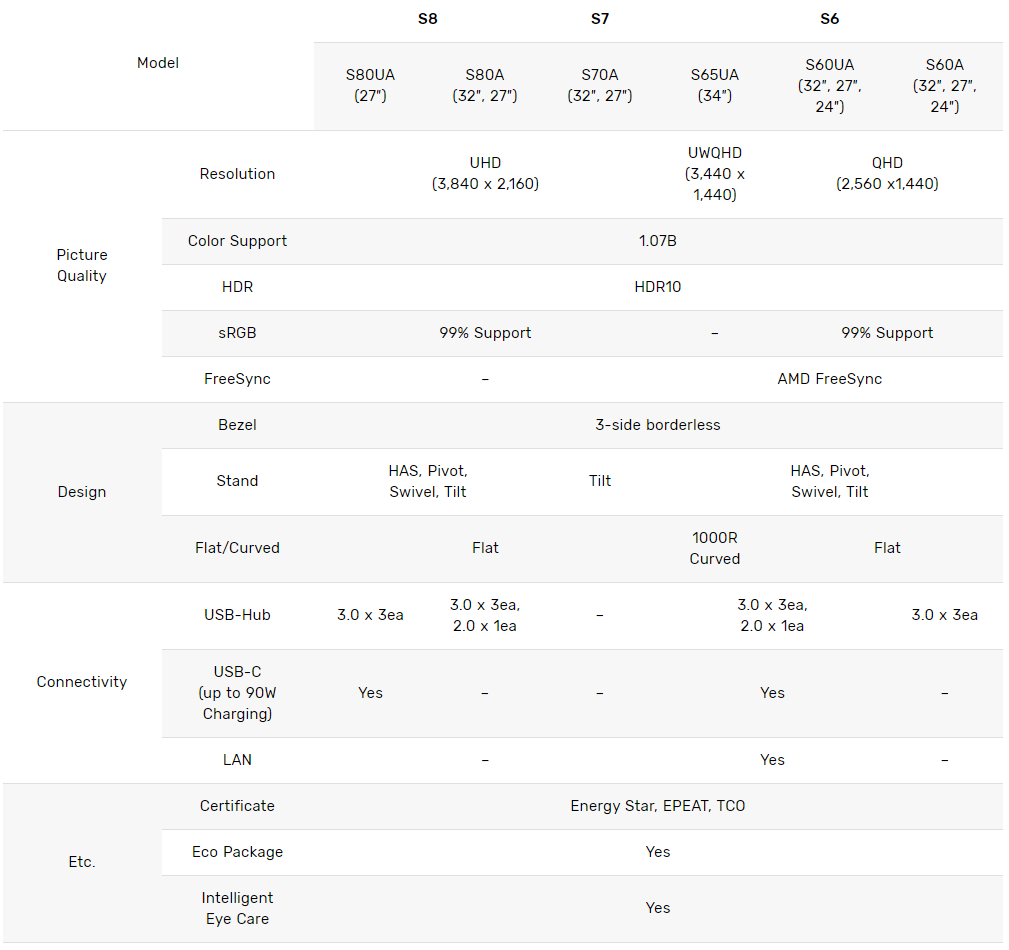Viewport: 1009px width, 950px height.
Task: Click the 3-side borderless bezel value
Action: coord(658,425)
